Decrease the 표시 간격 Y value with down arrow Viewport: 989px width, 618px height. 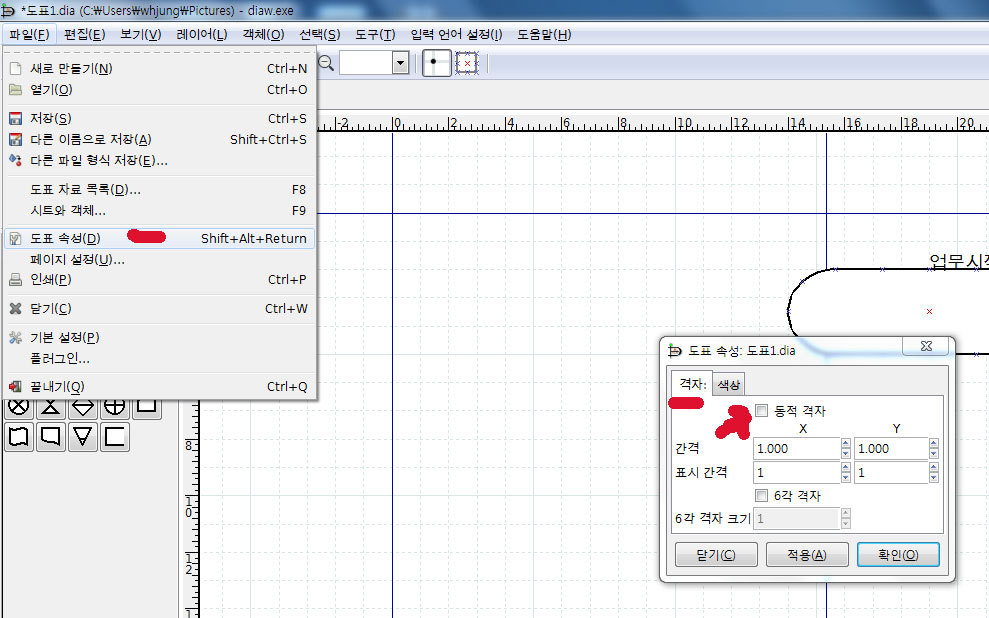pyautogui.click(x=934, y=477)
